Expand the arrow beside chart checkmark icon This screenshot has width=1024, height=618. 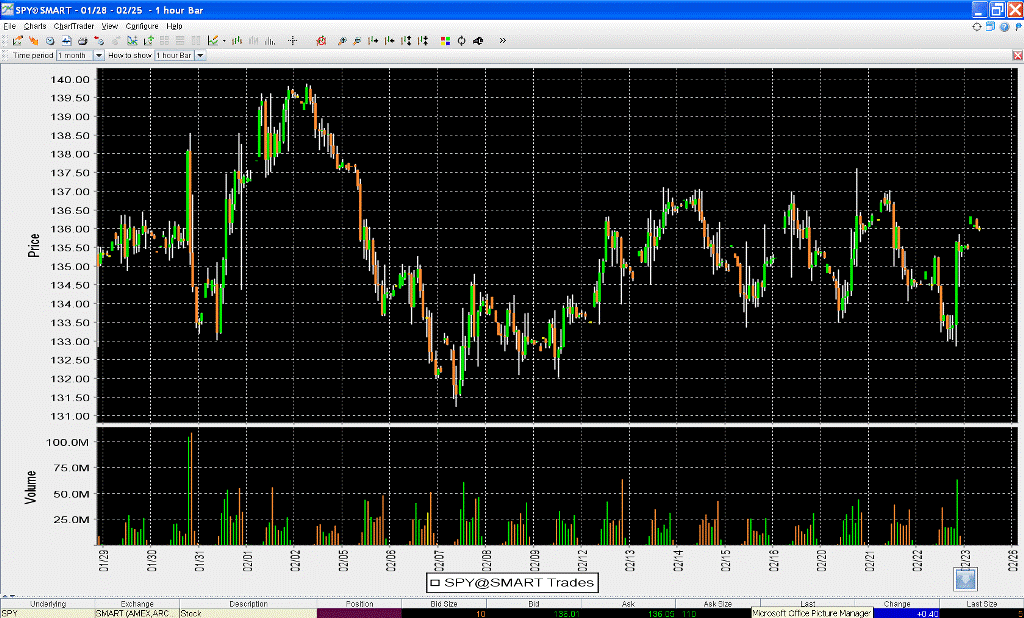coord(224,41)
